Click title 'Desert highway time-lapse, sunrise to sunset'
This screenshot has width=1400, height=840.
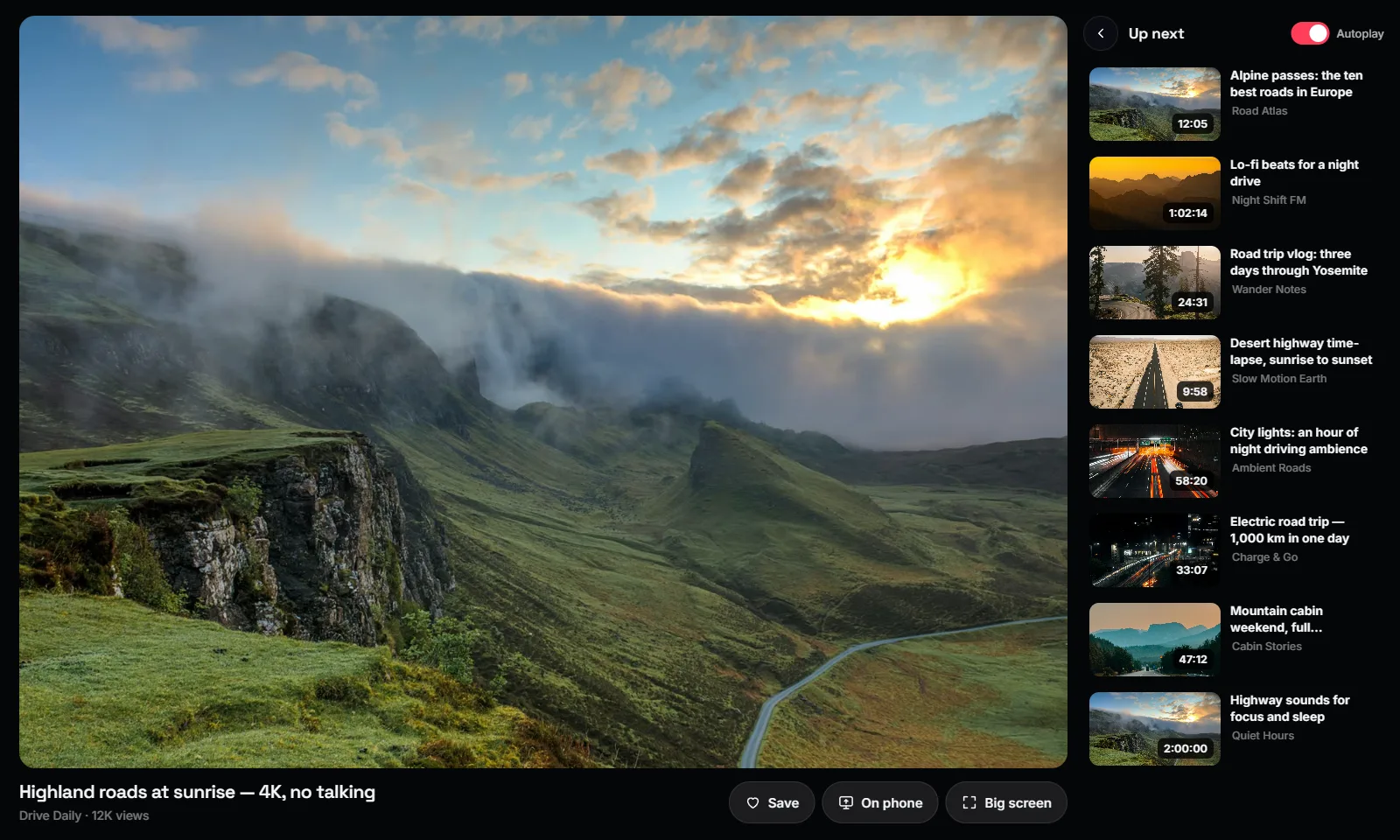point(1301,352)
